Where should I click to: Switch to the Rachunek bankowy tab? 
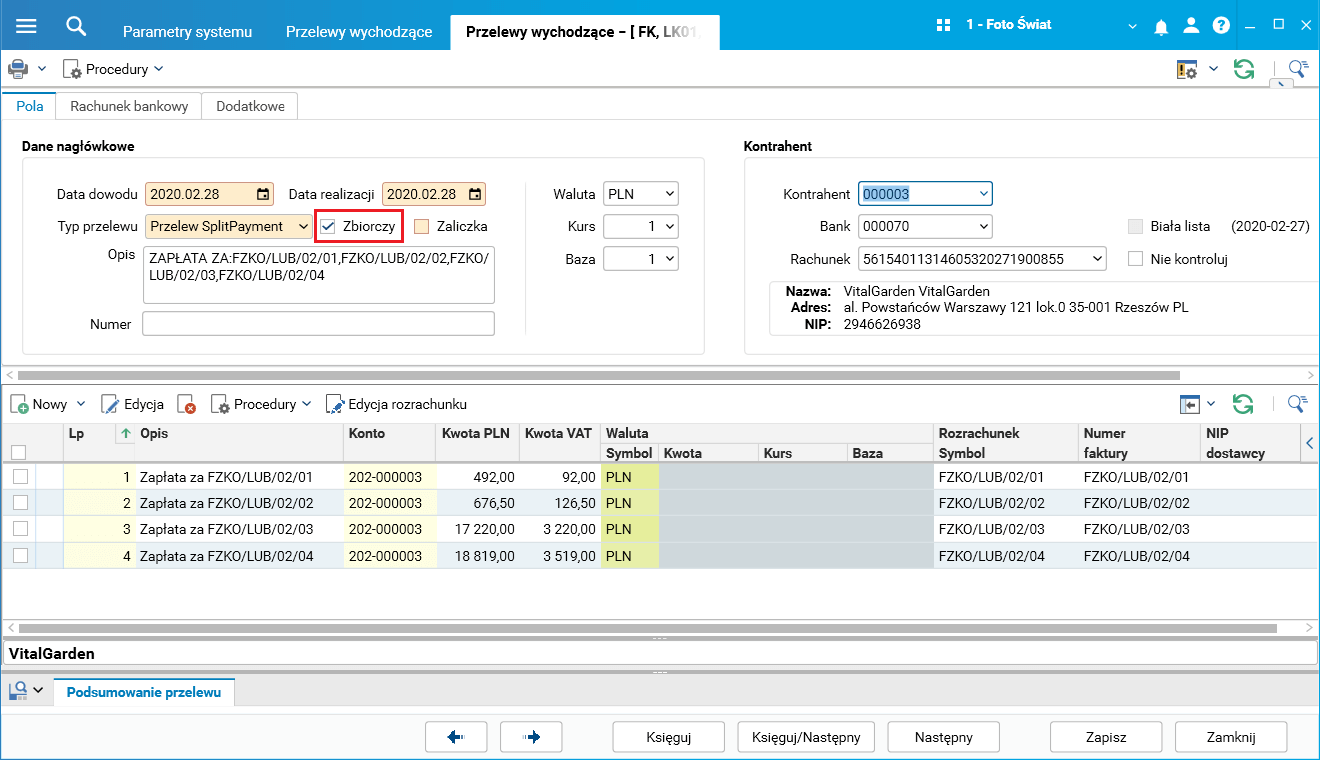point(129,106)
